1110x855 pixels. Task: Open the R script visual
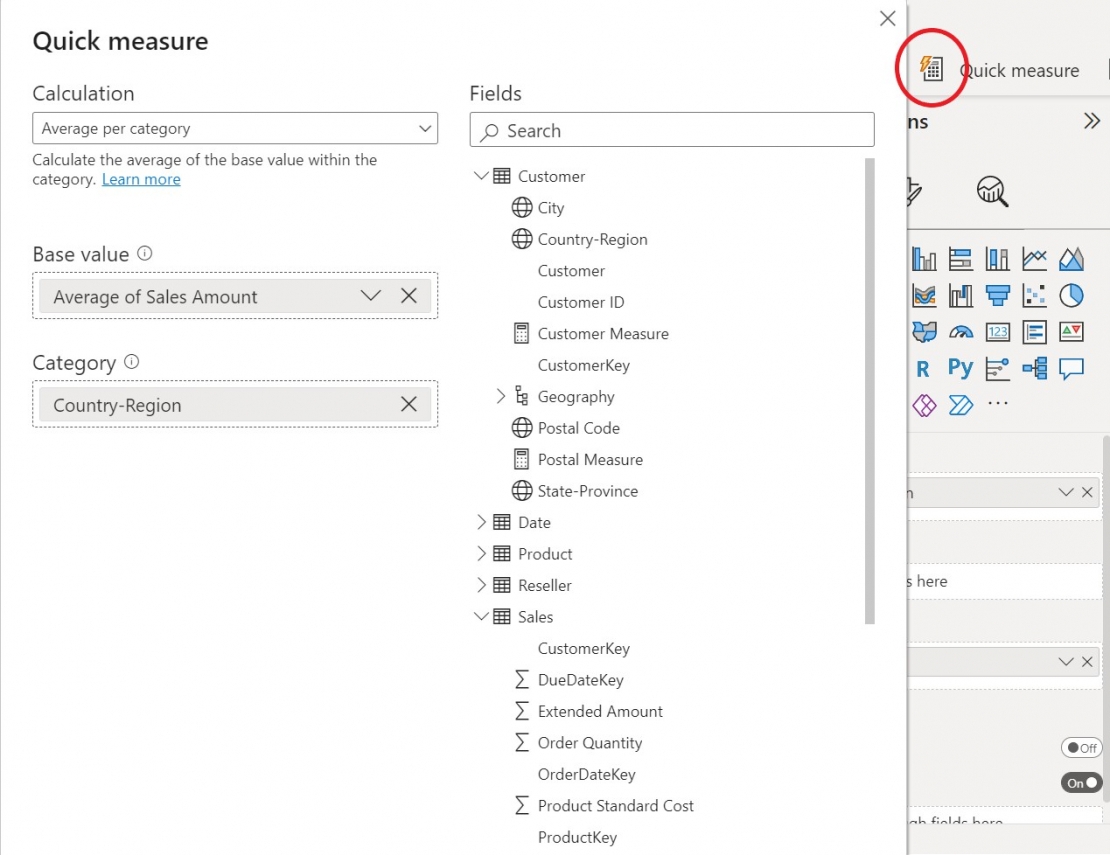923,367
